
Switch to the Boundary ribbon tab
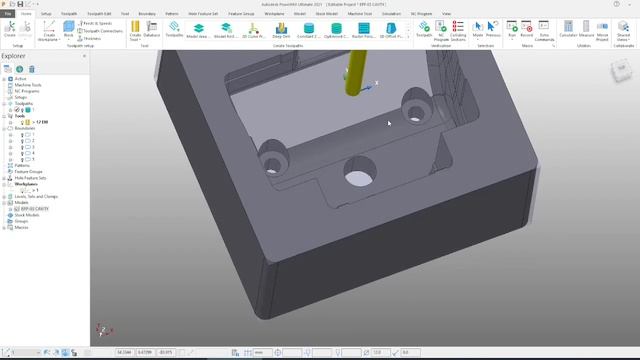147,13
